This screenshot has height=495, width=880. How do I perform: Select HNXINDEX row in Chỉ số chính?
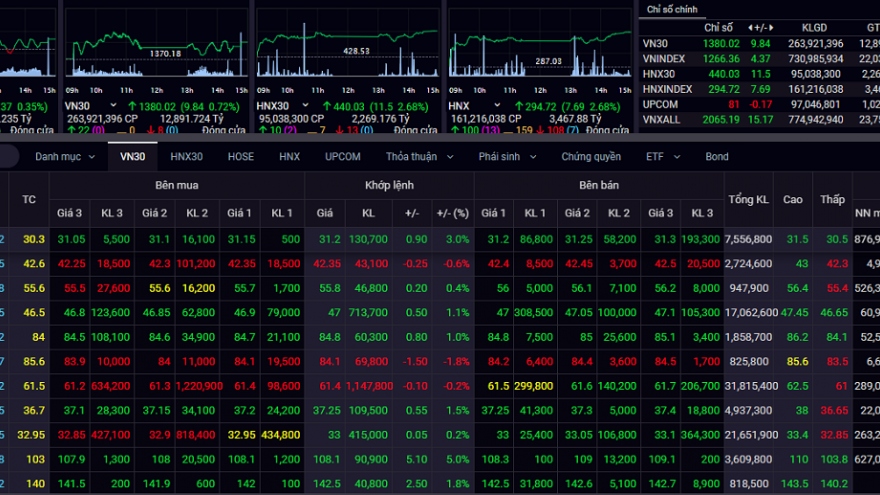click(x=759, y=89)
